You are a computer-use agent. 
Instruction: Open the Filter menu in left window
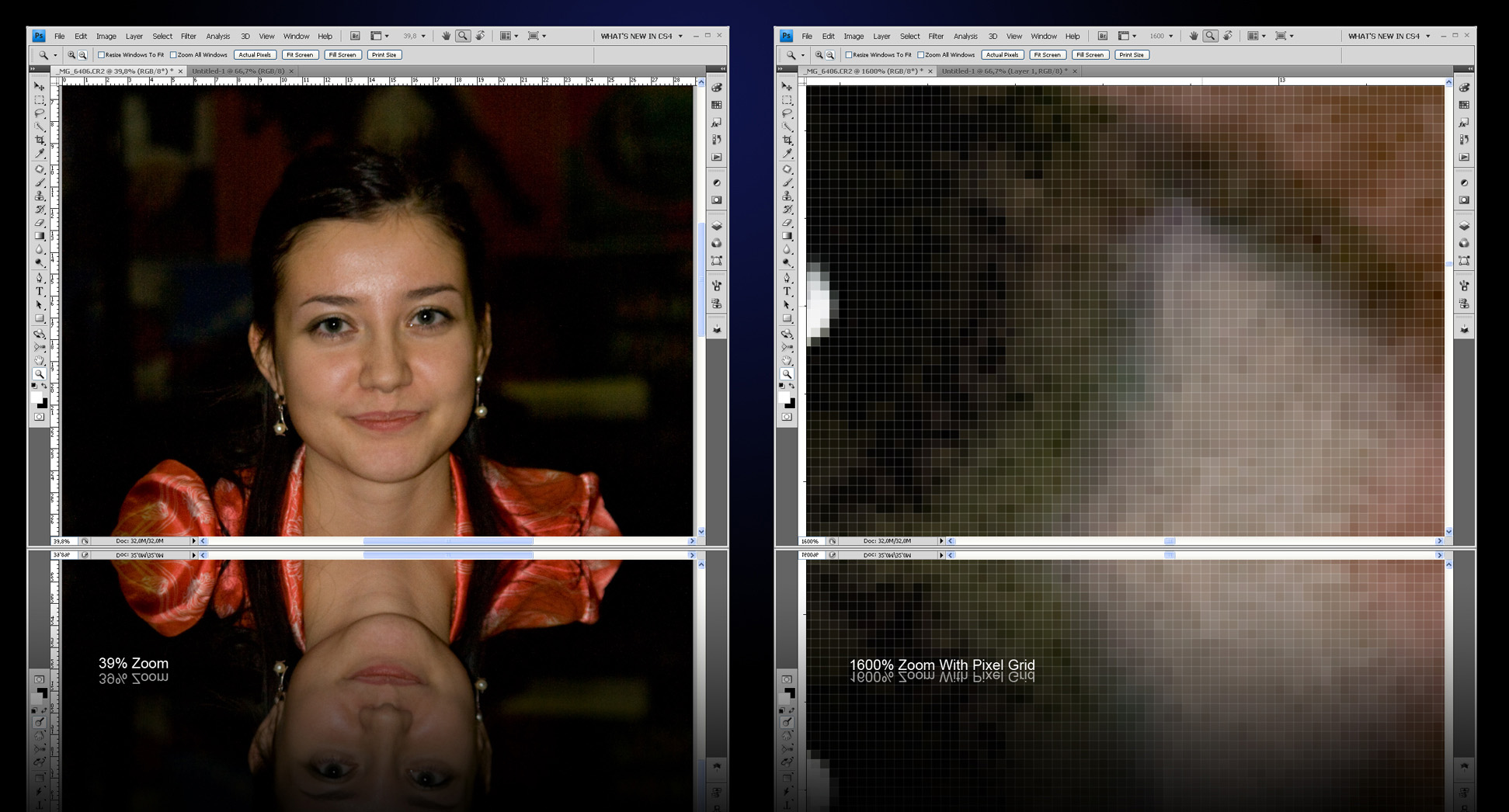(x=188, y=36)
